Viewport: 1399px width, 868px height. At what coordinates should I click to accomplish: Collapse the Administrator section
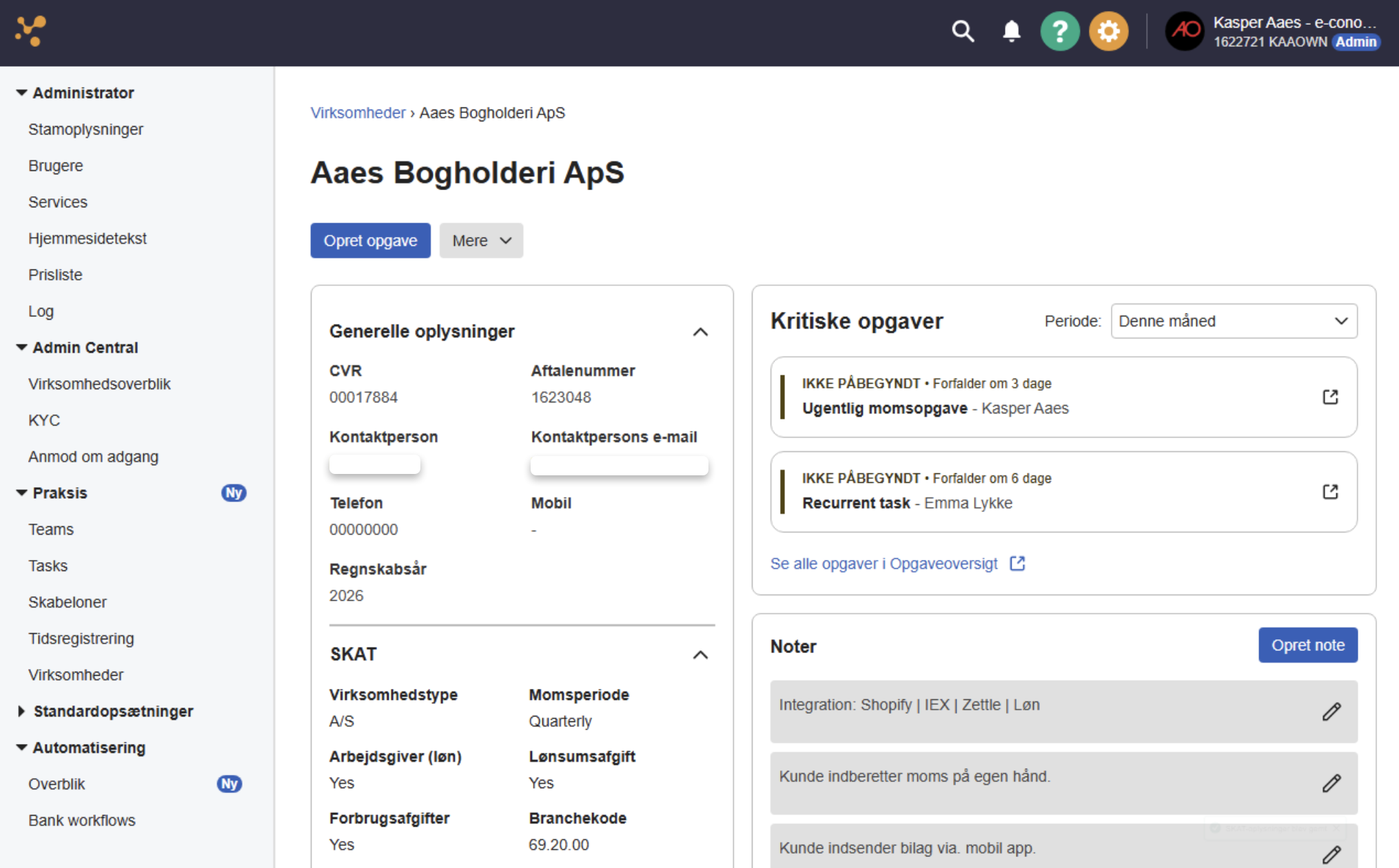21,92
